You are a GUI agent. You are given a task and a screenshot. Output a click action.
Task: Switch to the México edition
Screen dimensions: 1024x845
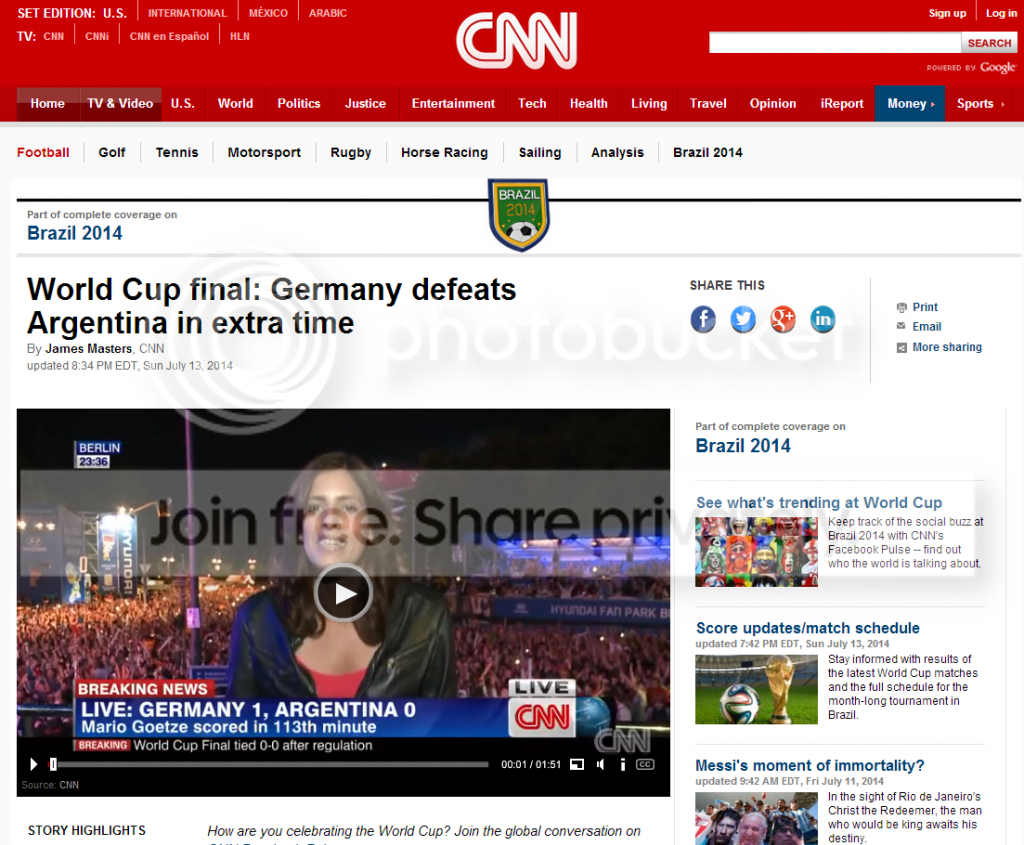tap(268, 13)
